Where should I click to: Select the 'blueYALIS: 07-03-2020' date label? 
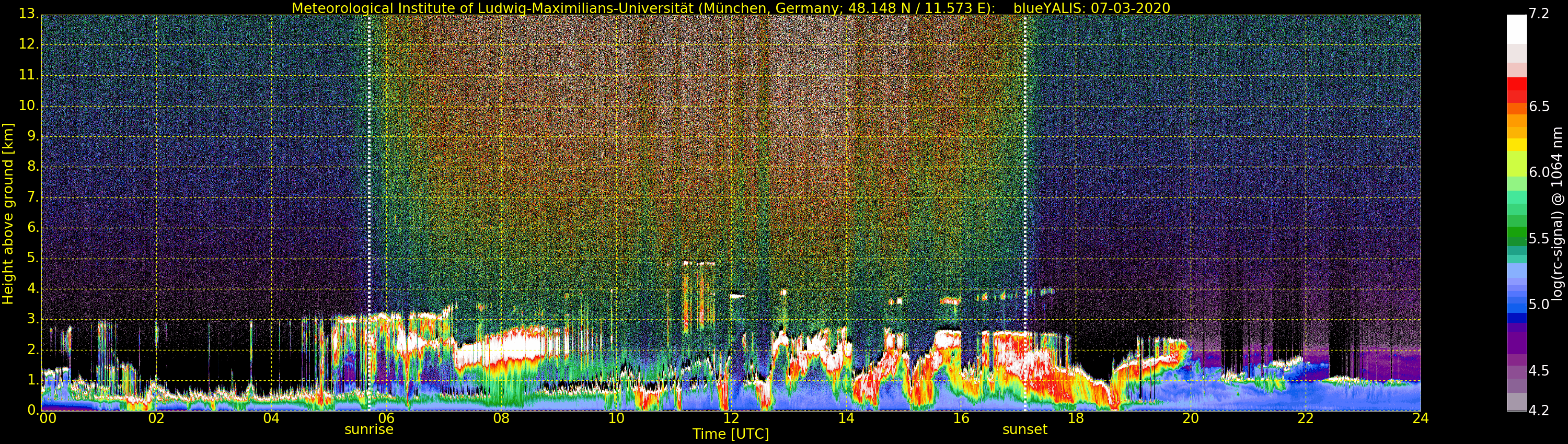[x=1092, y=8]
